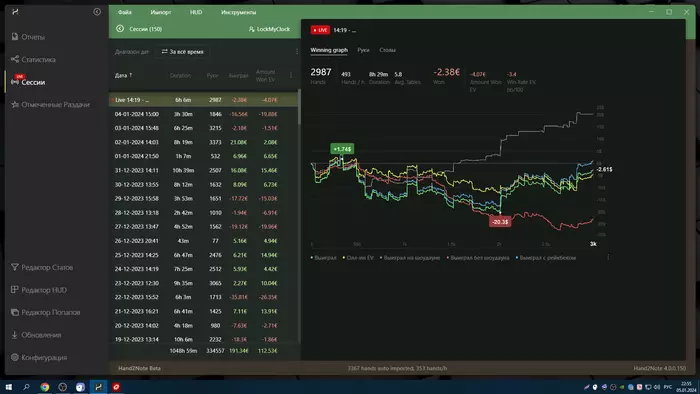
Task: Select session 03-01-2024 15:48
Action: (204, 128)
